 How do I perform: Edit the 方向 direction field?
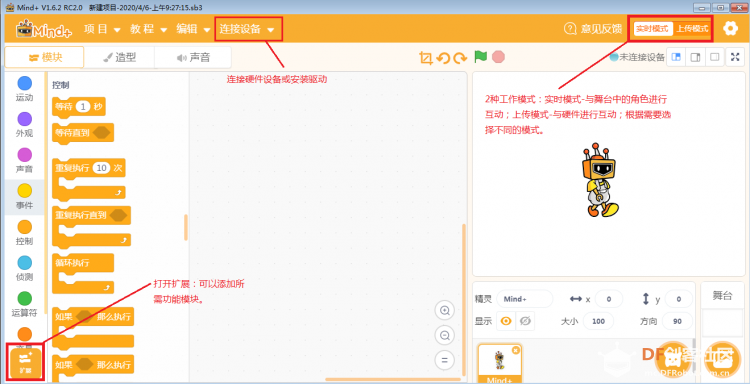coord(677,321)
